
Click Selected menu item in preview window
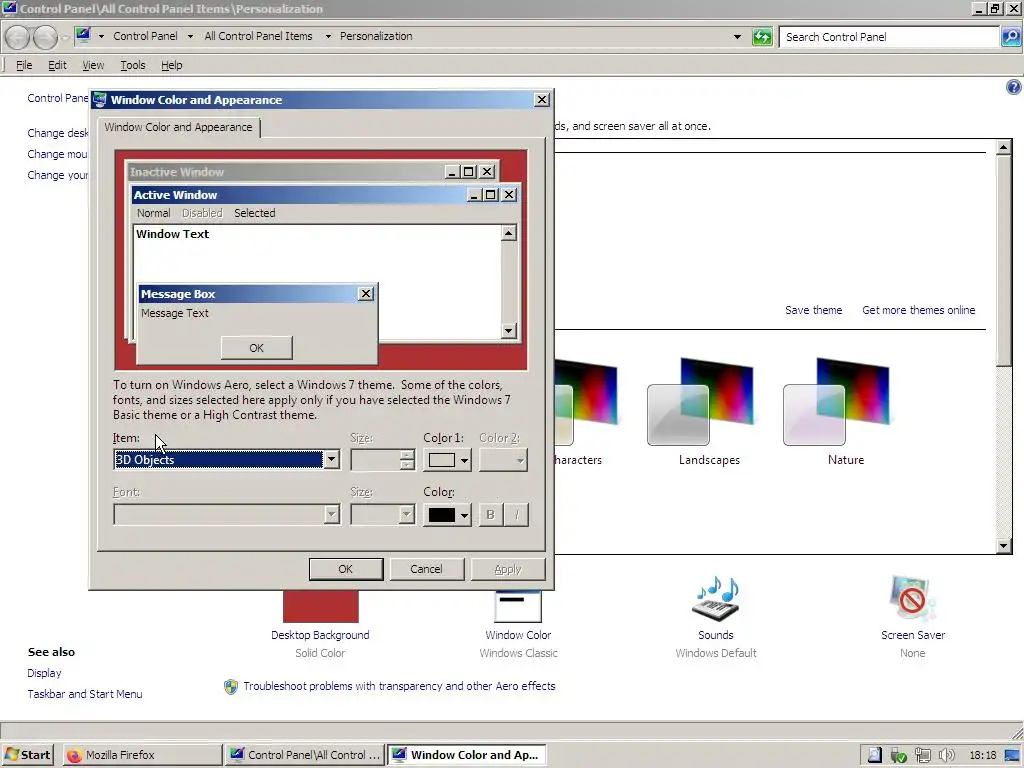[x=255, y=213]
